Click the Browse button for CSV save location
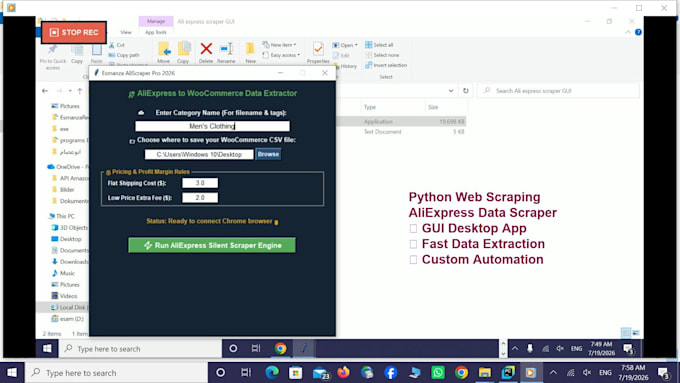This screenshot has width=680, height=383. click(268, 154)
